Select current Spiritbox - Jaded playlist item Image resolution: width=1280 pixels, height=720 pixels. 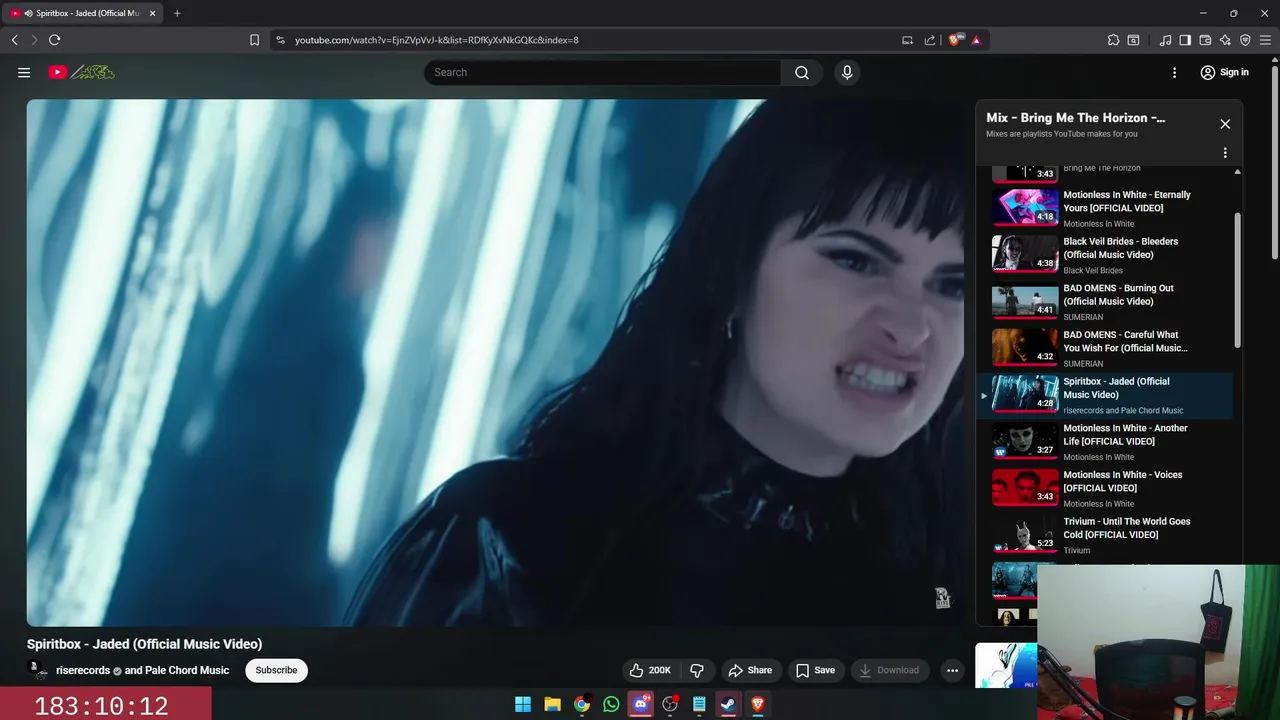point(1105,395)
